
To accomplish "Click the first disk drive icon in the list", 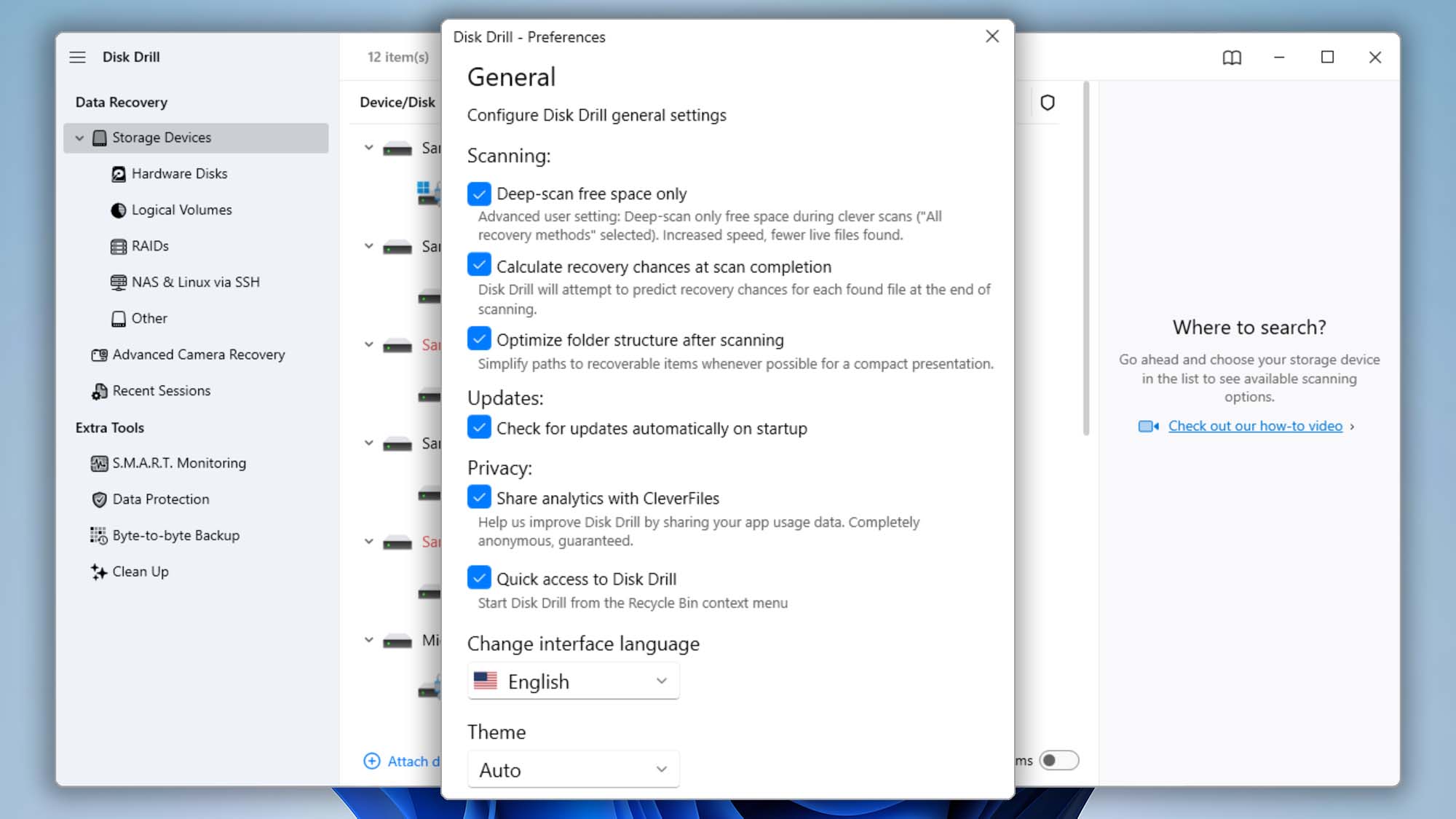I will pyautogui.click(x=397, y=149).
